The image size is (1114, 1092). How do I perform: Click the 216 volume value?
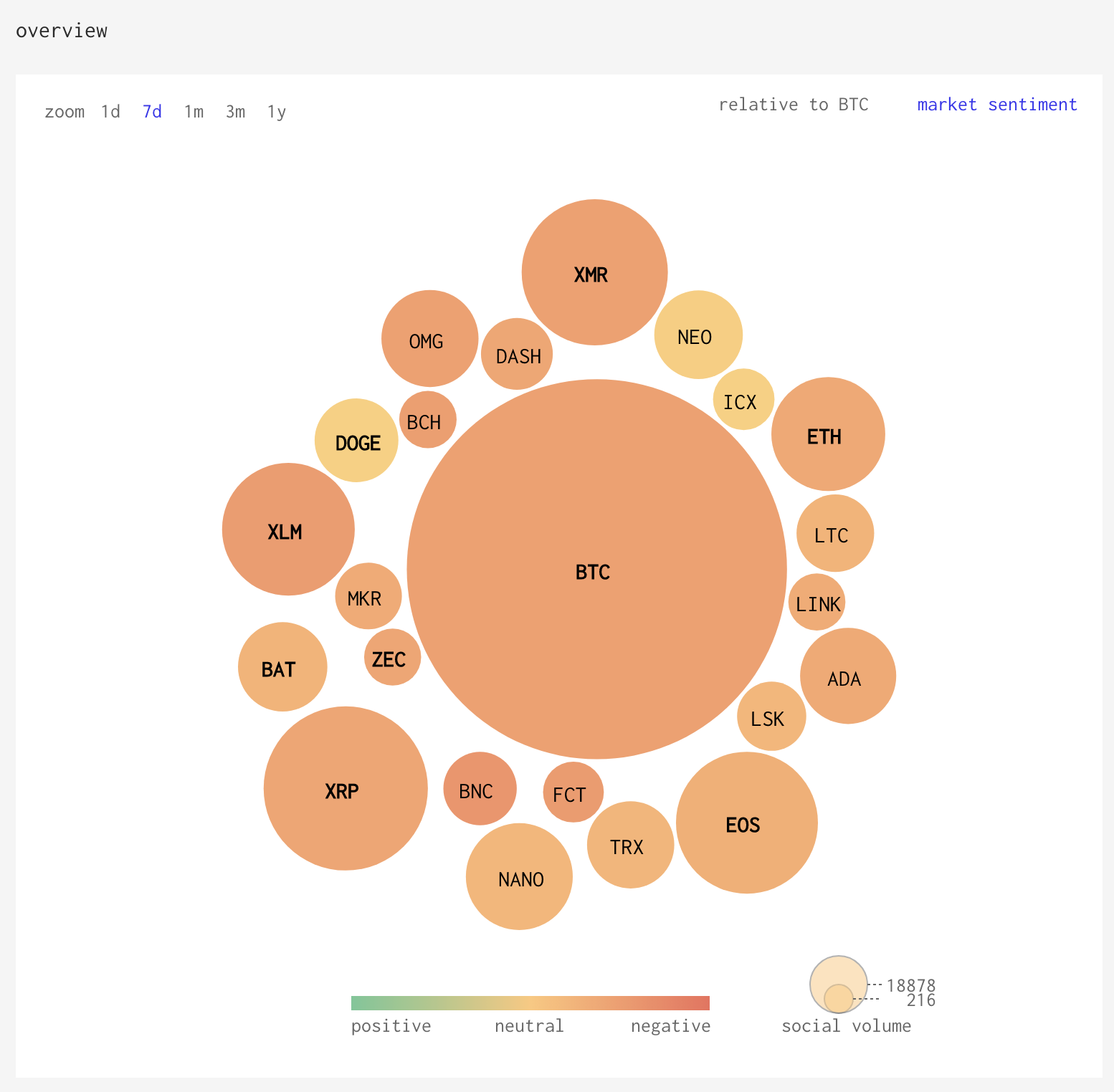tap(921, 1000)
